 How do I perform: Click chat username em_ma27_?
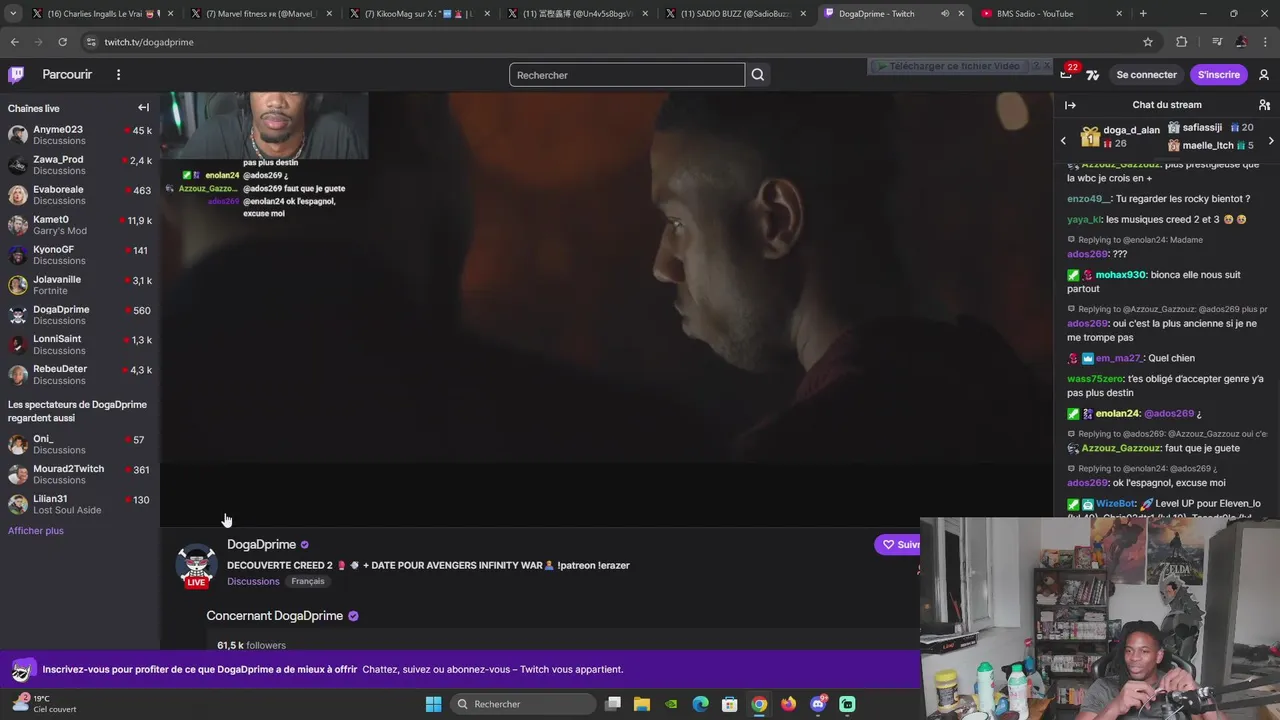1118,358
